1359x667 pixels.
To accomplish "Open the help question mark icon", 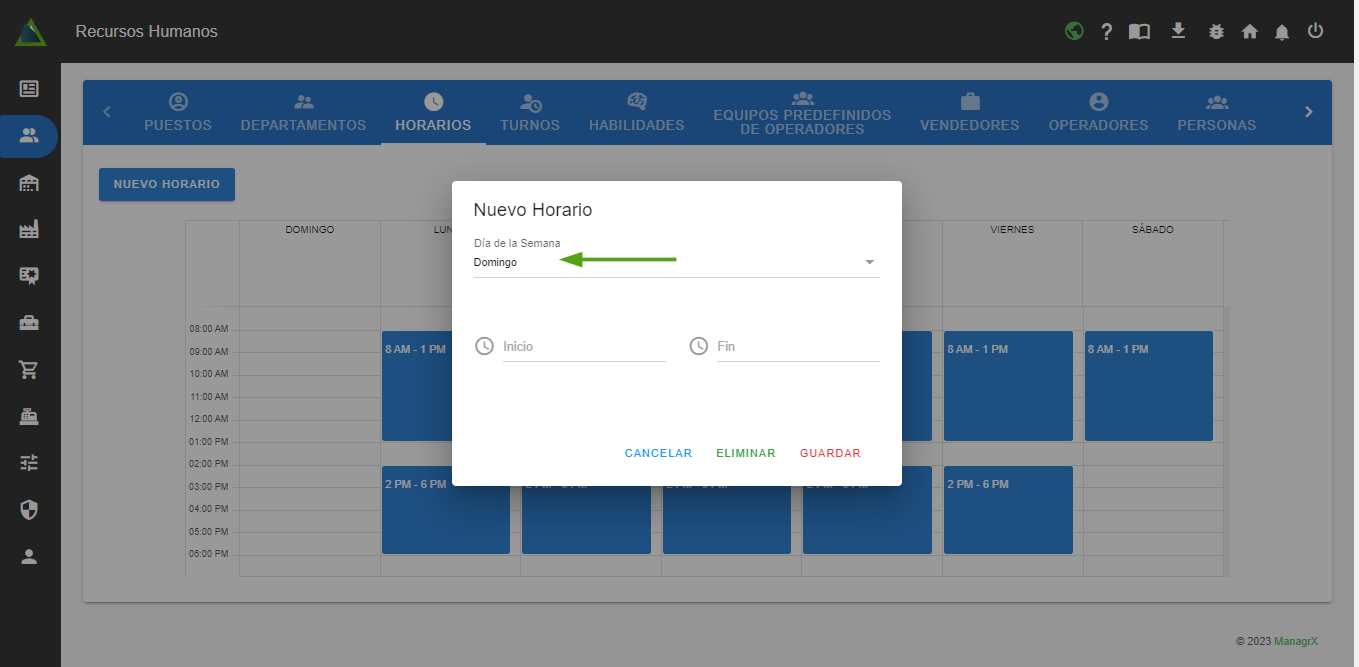I will click(1106, 32).
